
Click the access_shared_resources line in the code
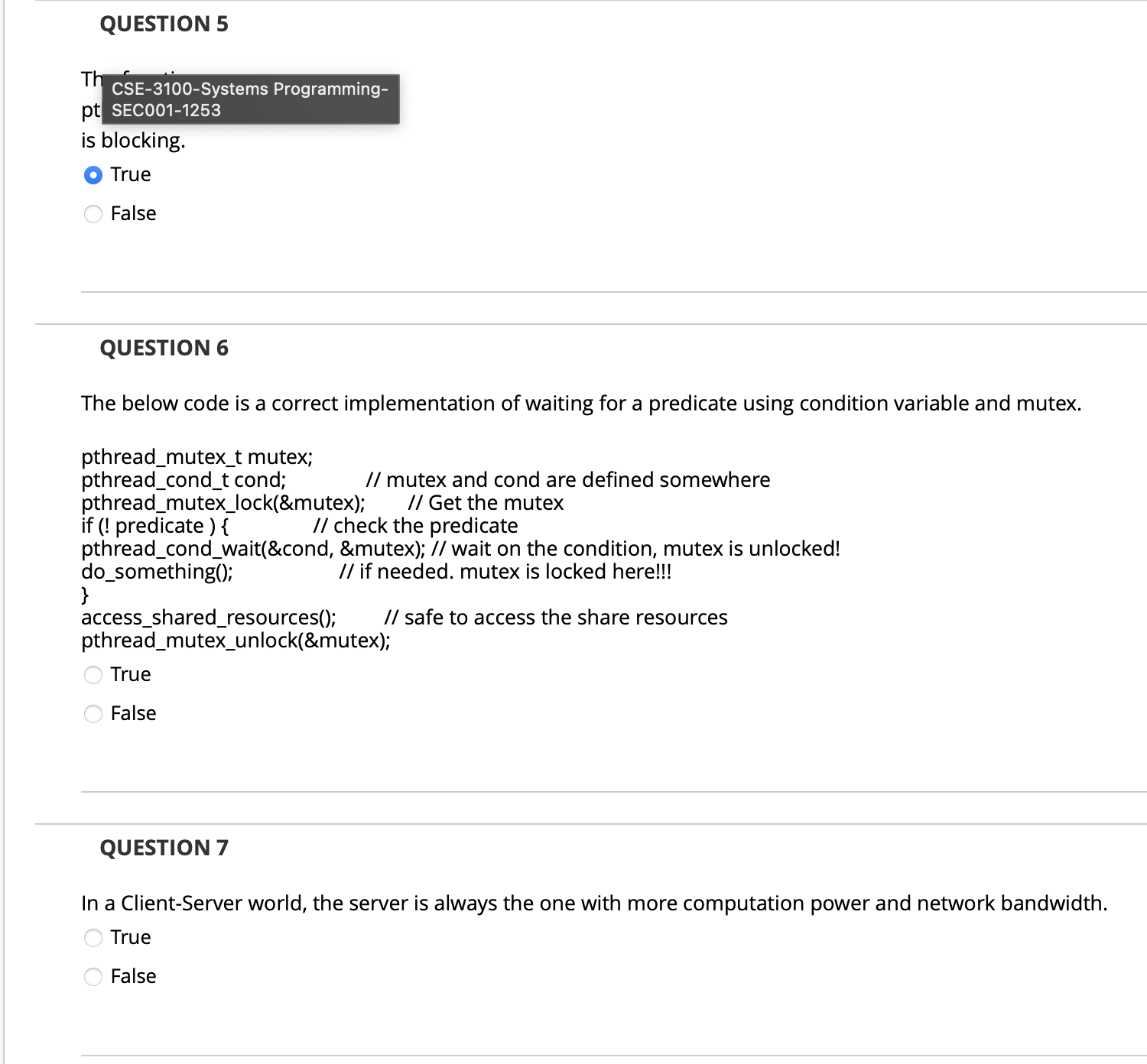tap(404, 617)
